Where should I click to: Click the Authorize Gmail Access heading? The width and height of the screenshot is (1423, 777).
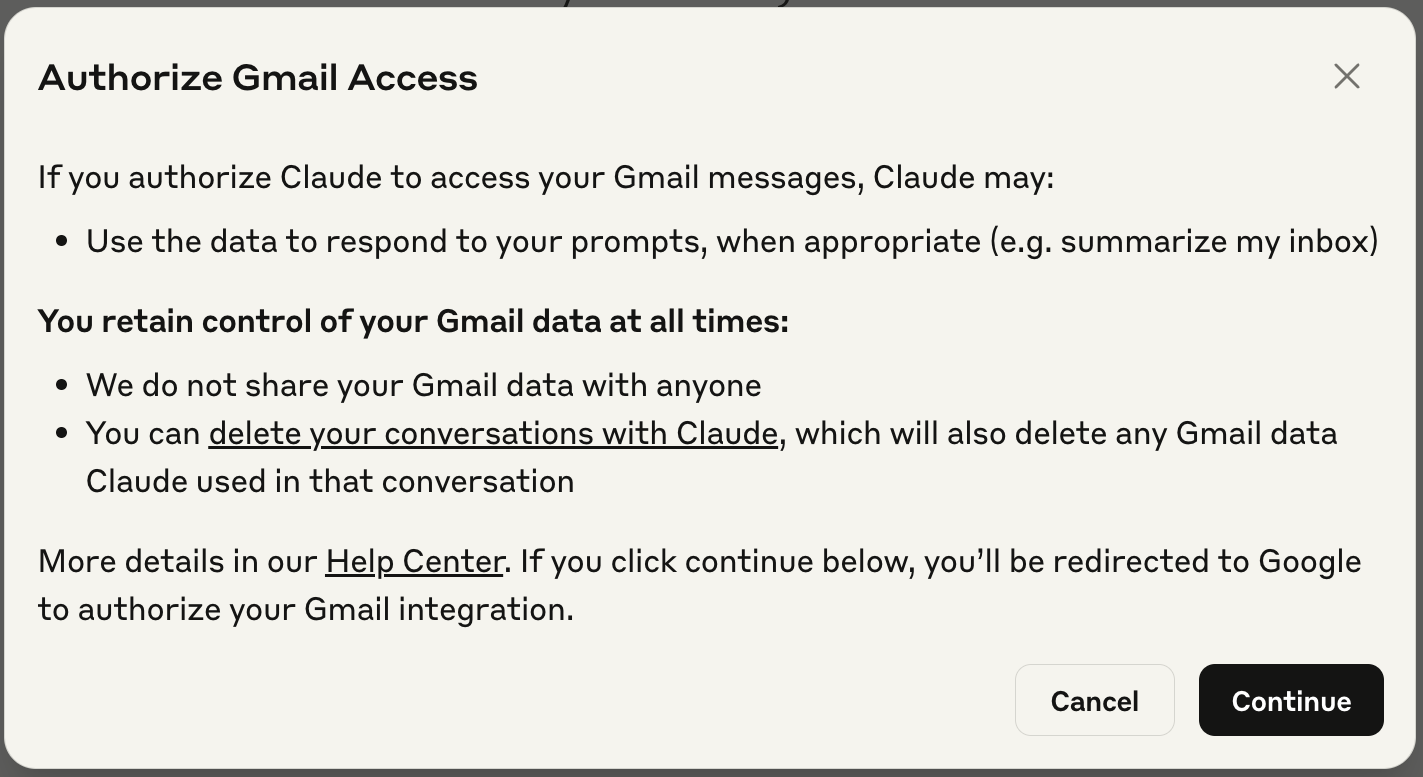[258, 78]
